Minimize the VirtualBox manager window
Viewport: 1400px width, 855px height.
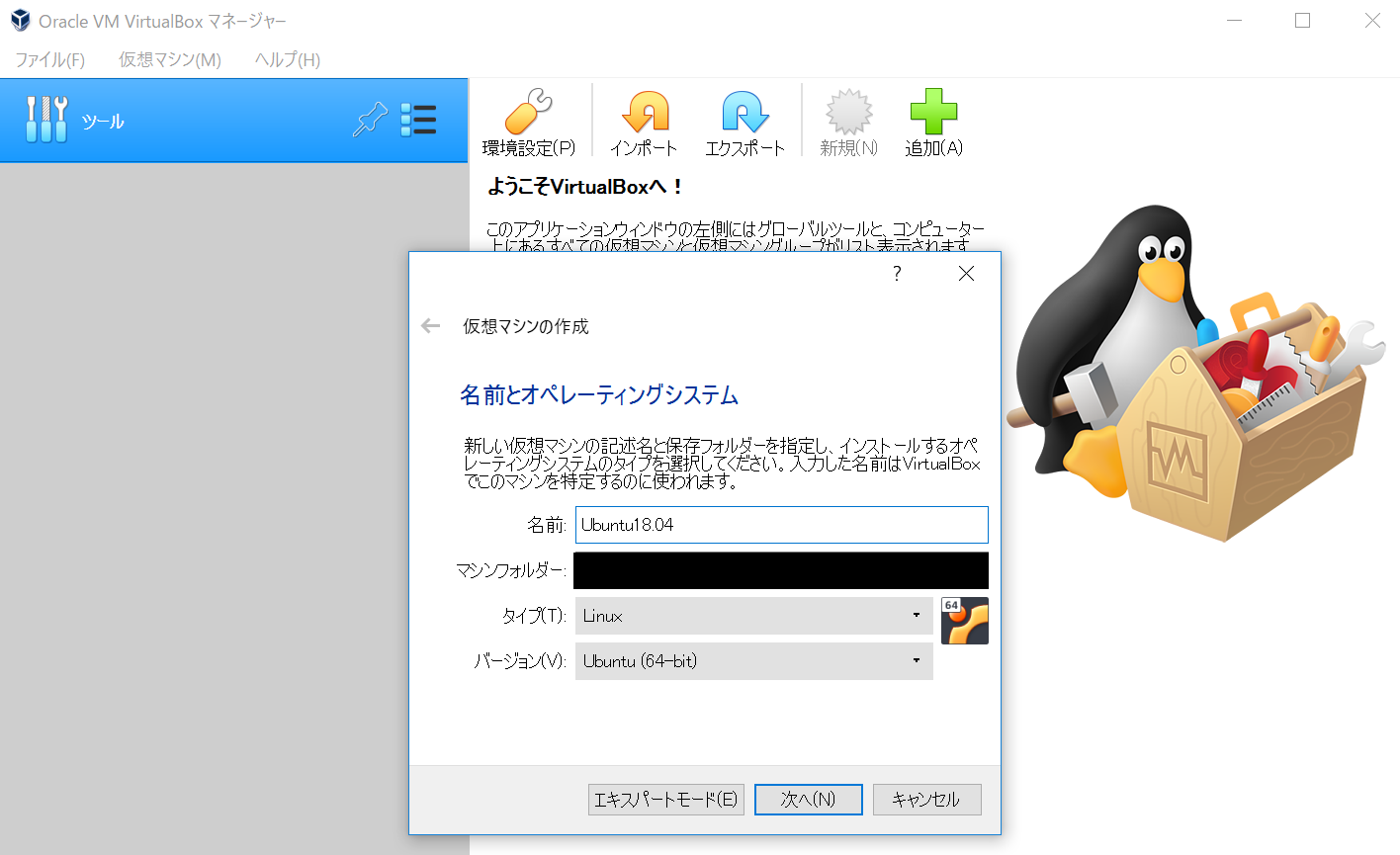pos(1234,21)
